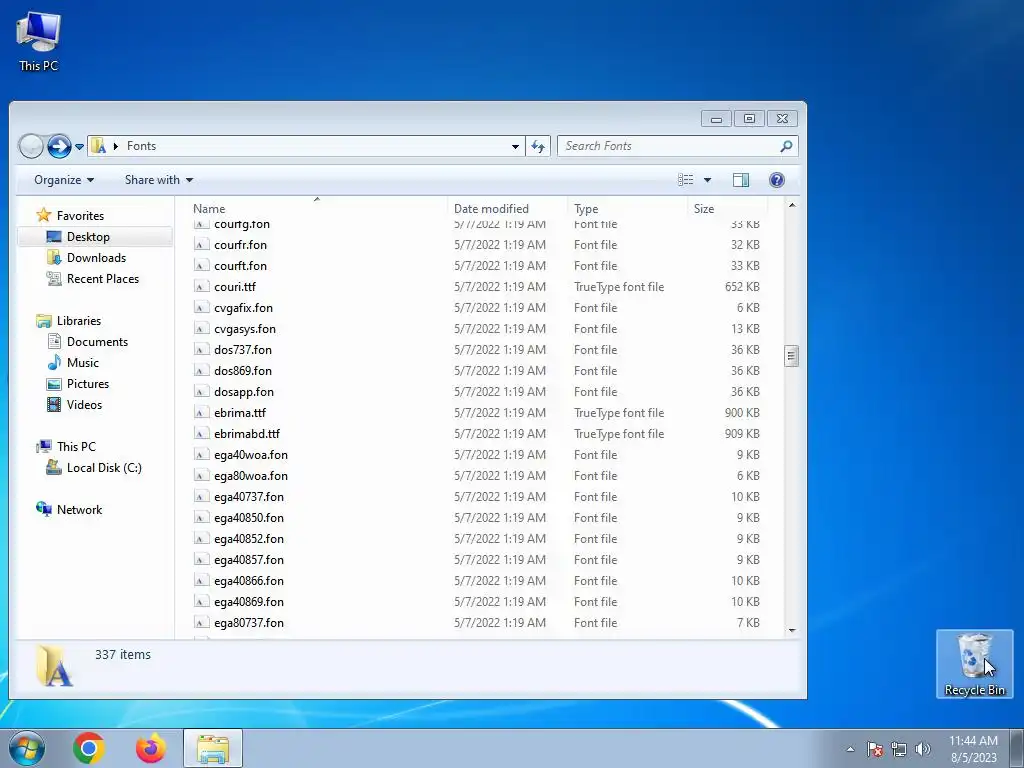Viewport: 1024px width, 768px height.
Task: Open the Share with menu
Action: 159,180
